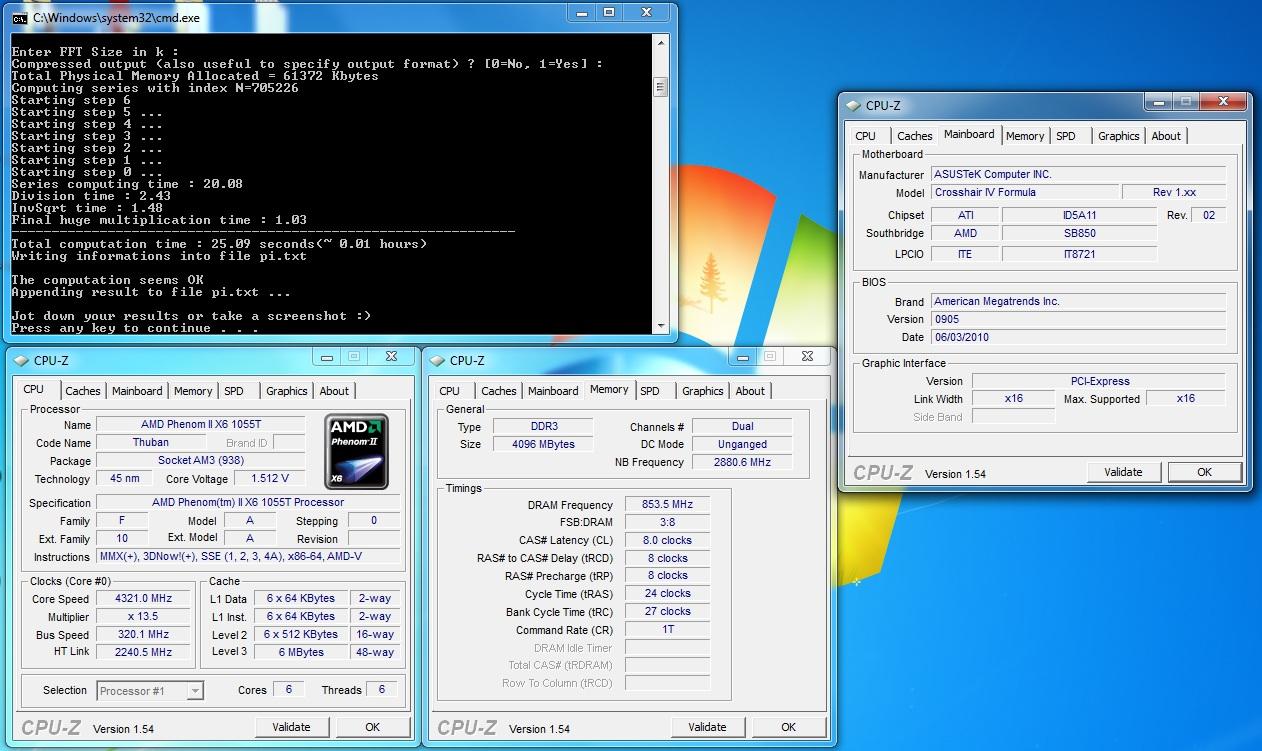Click the Multiplier x 13.5 value
This screenshot has height=751, width=1262.
(x=144, y=617)
